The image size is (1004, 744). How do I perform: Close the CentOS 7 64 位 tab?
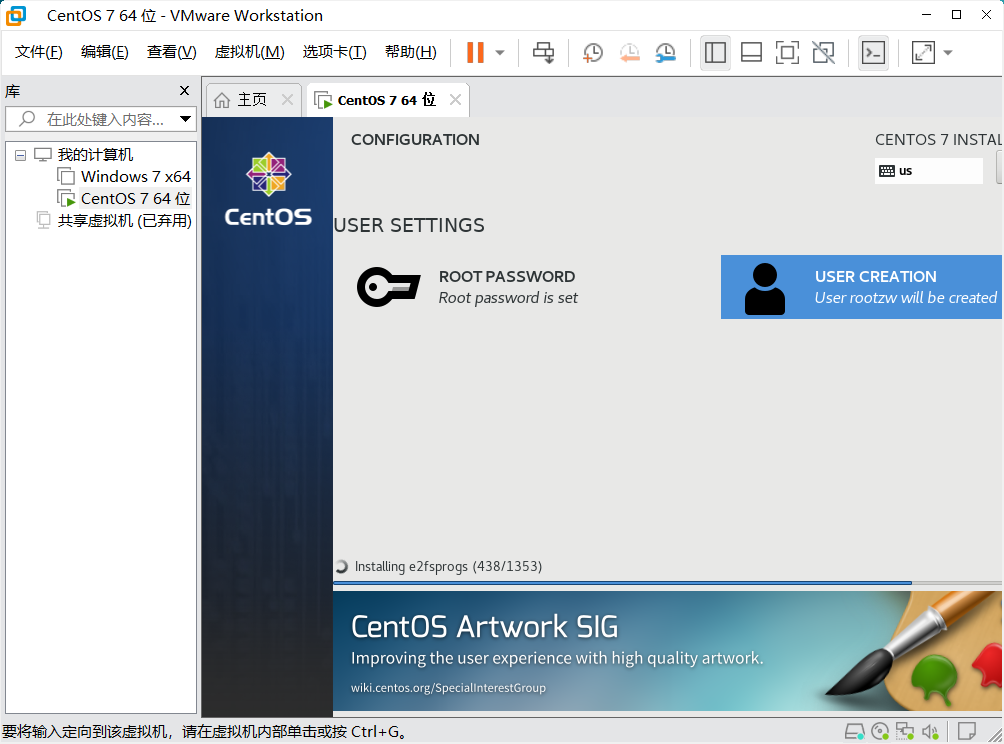(455, 100)
